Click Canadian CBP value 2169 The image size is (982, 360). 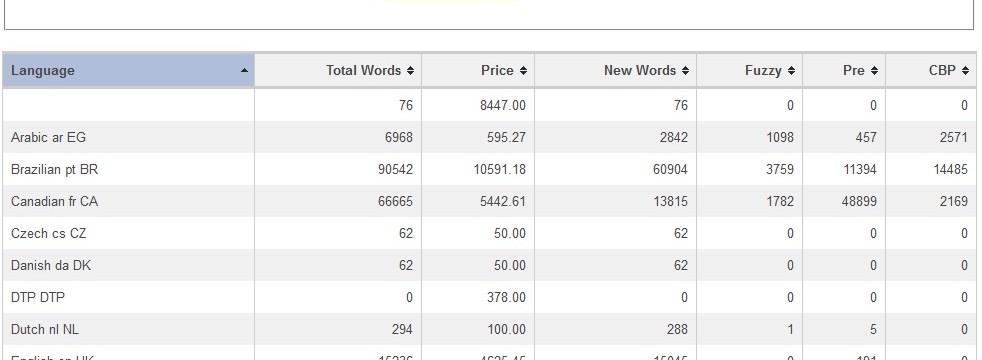click(x=954, y=201)
